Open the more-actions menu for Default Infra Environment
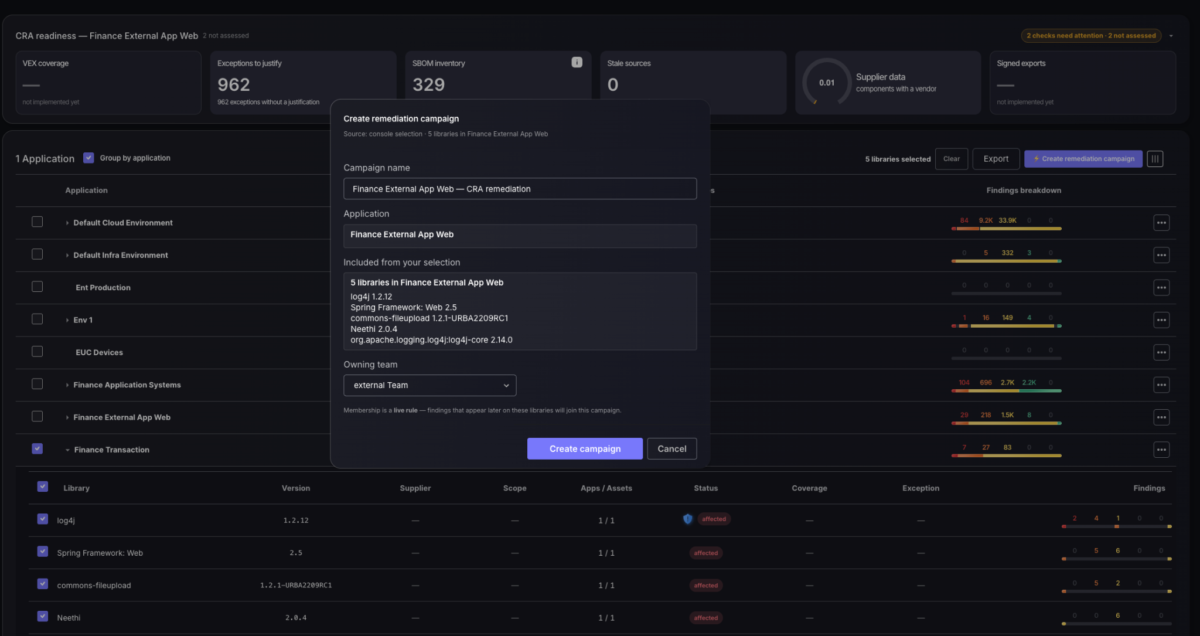 click(x=1161, y=255)
